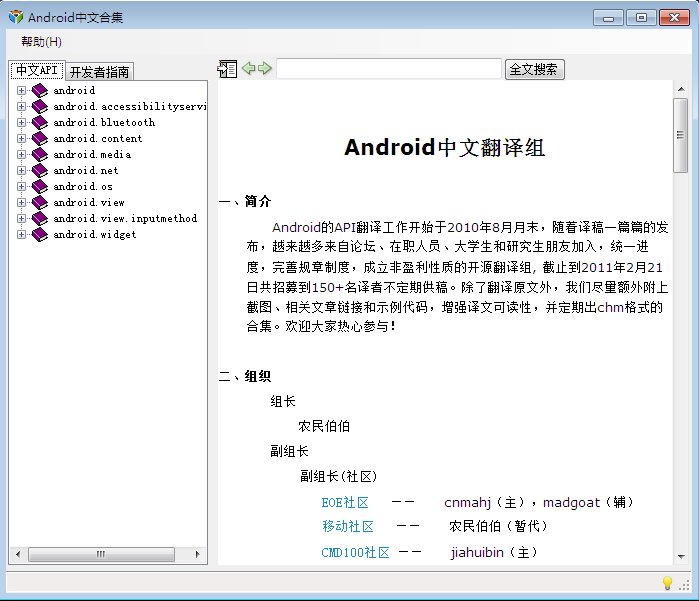The image size is (699, 601).
Task: Click the 全文搜索 button
Action: (535, 69)
